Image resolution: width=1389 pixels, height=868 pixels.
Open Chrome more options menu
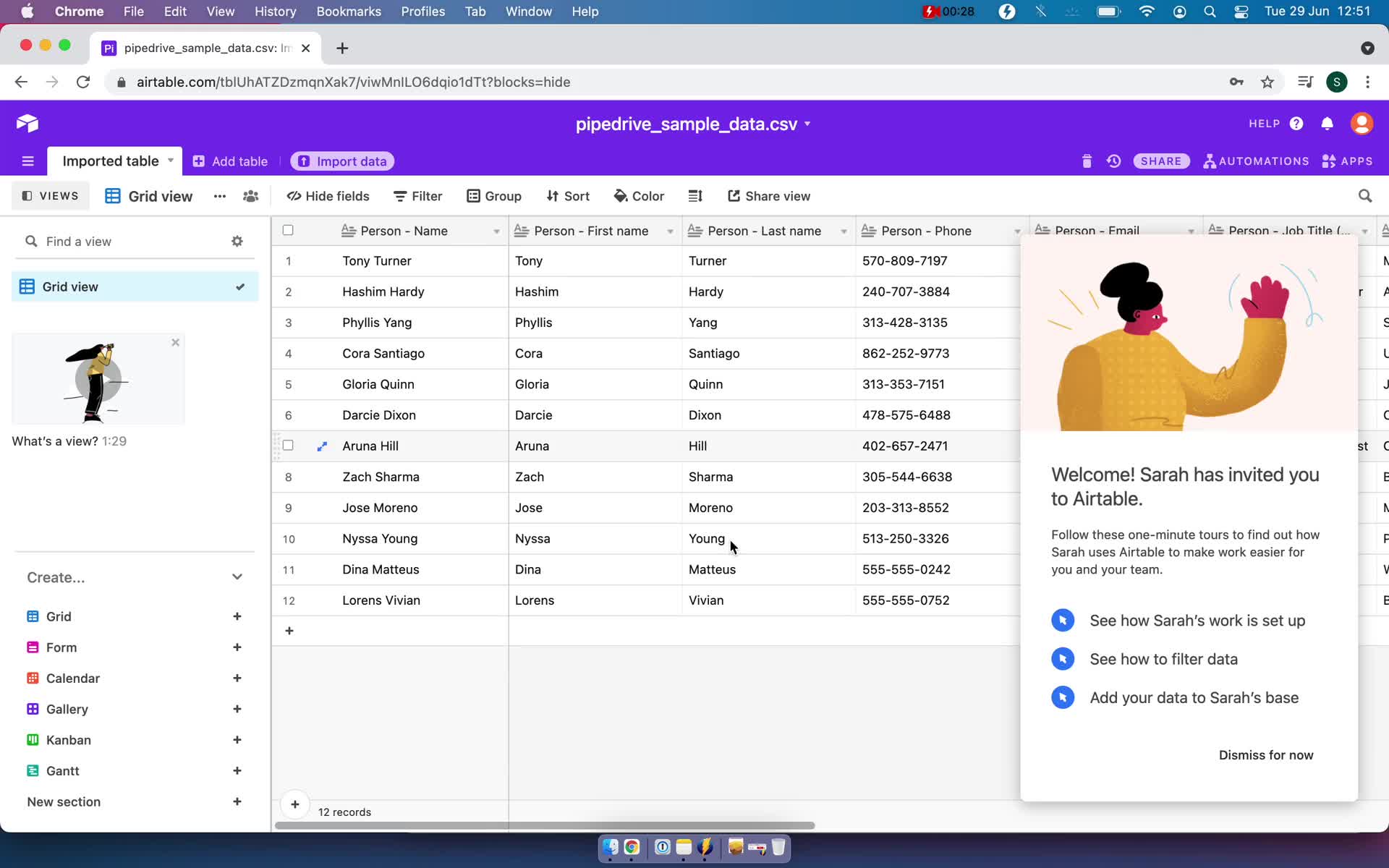1367,82
